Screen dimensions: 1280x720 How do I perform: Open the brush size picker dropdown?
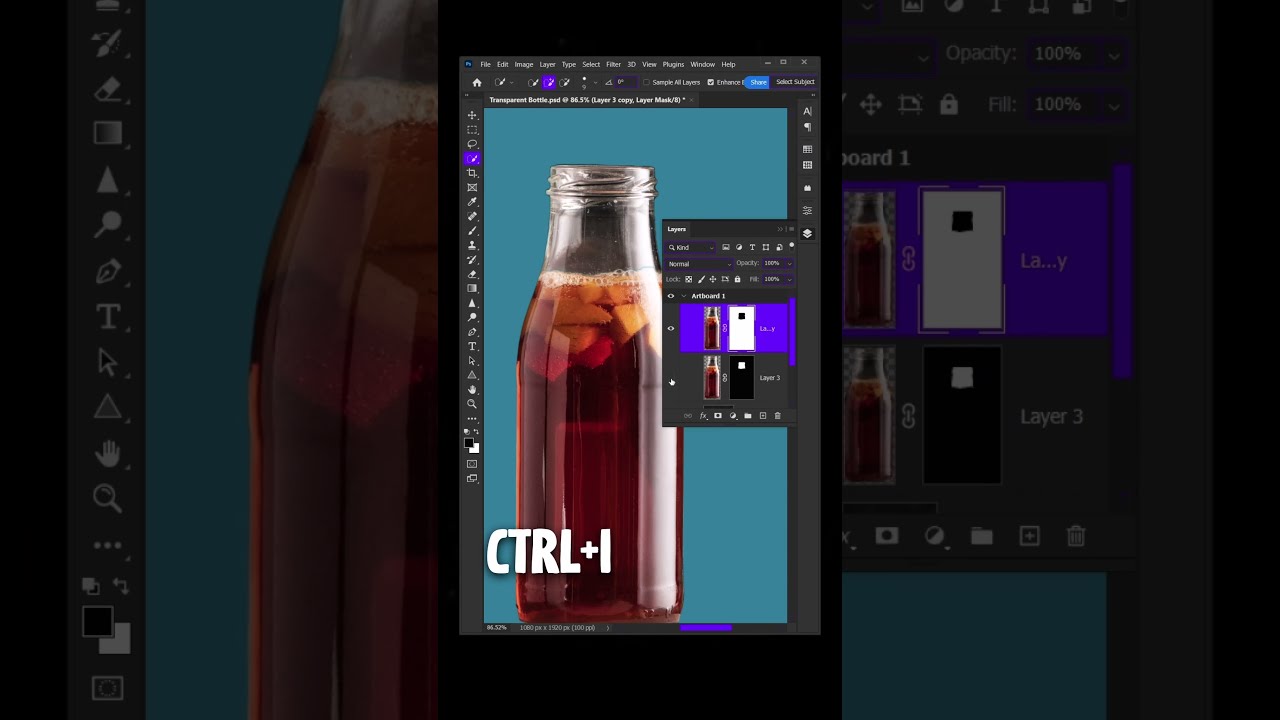coord(595,82)
